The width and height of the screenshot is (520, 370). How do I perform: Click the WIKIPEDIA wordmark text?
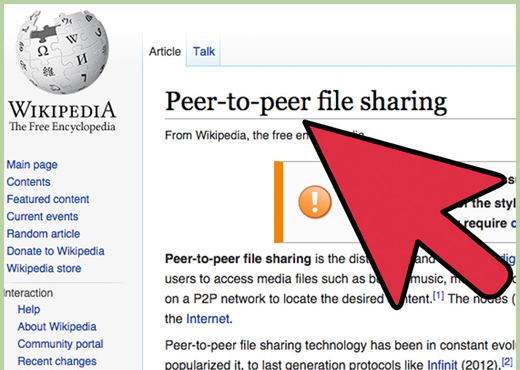[62, 110]
